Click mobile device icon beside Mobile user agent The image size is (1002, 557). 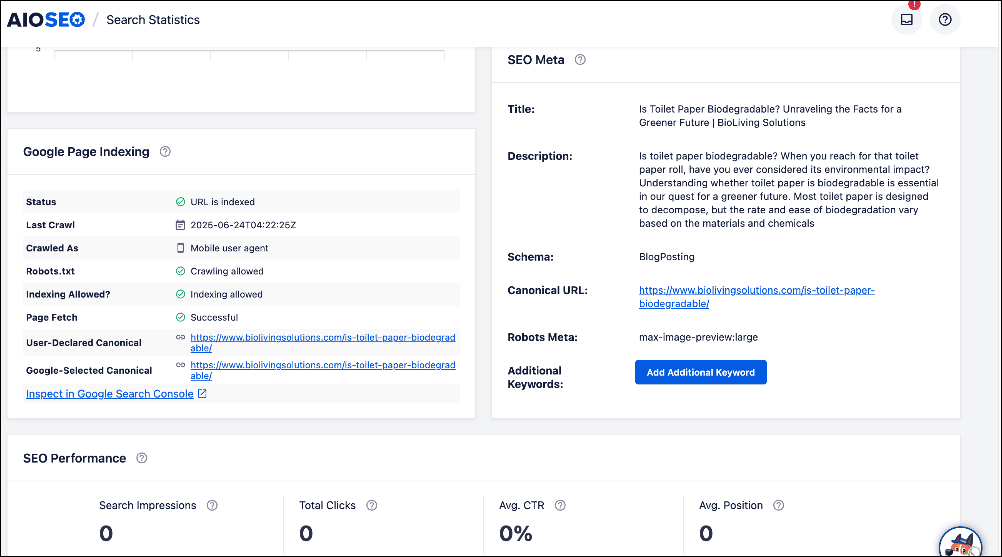[180, 248]
